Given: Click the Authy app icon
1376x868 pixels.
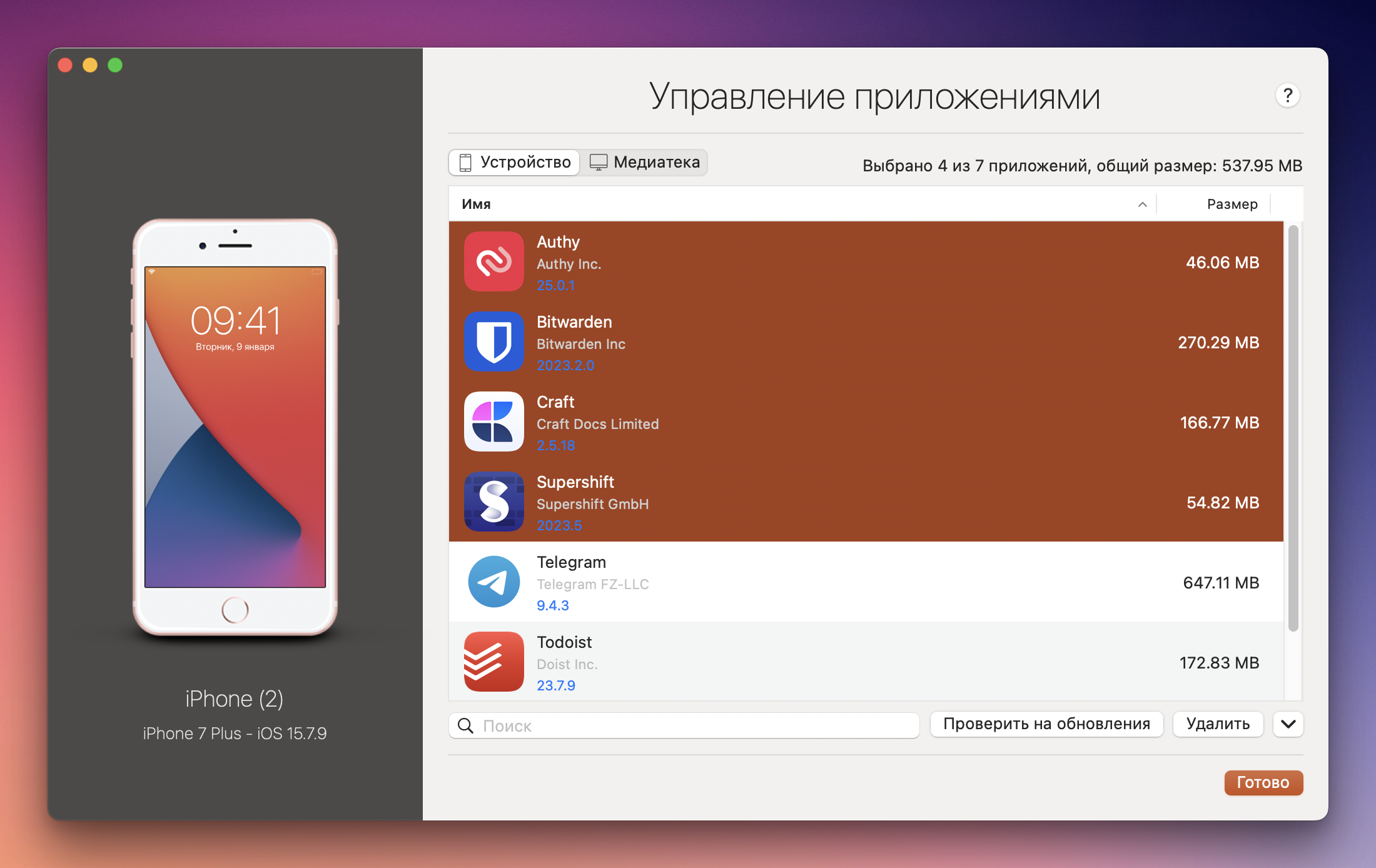Looking at the screenshot, I should point(493,261).
